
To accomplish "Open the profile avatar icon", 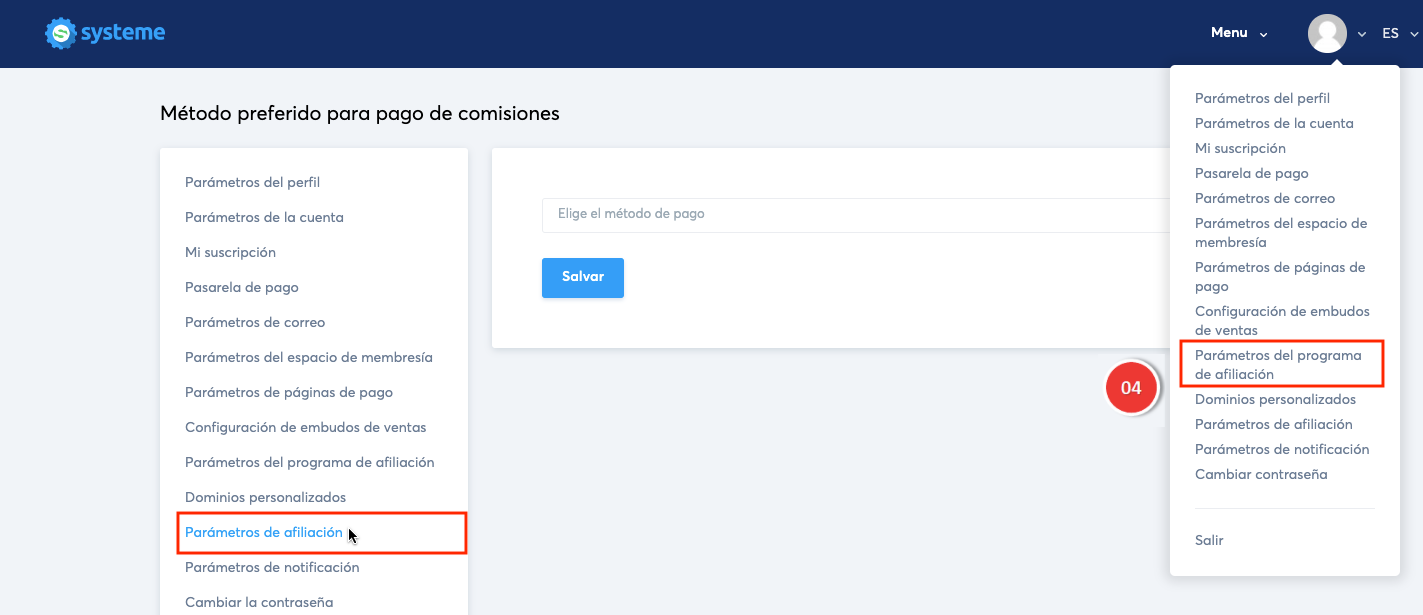I will (x=1328, y=33).
